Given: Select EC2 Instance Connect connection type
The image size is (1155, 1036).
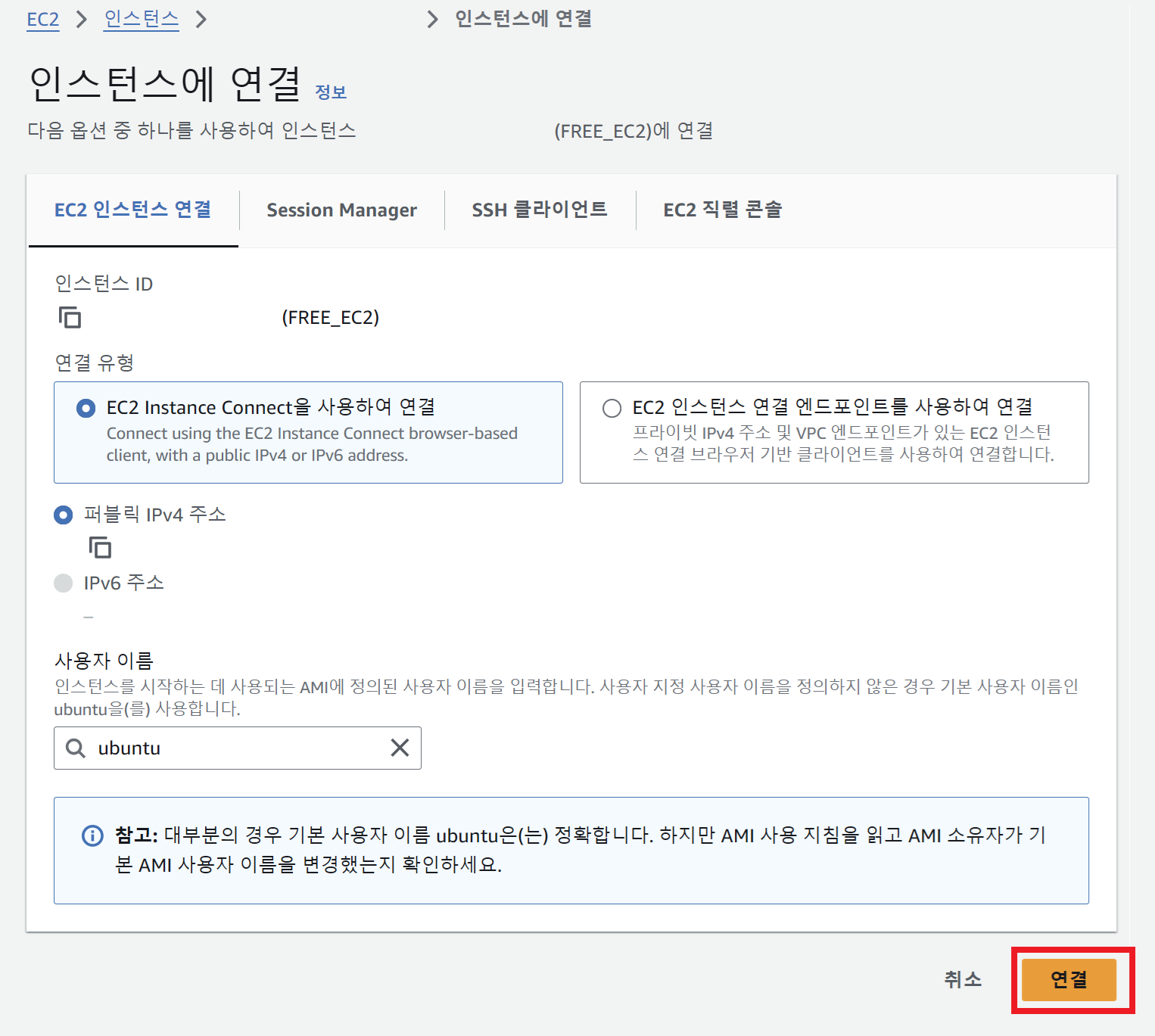Looking at the screenshot, I should pos(308,432).
